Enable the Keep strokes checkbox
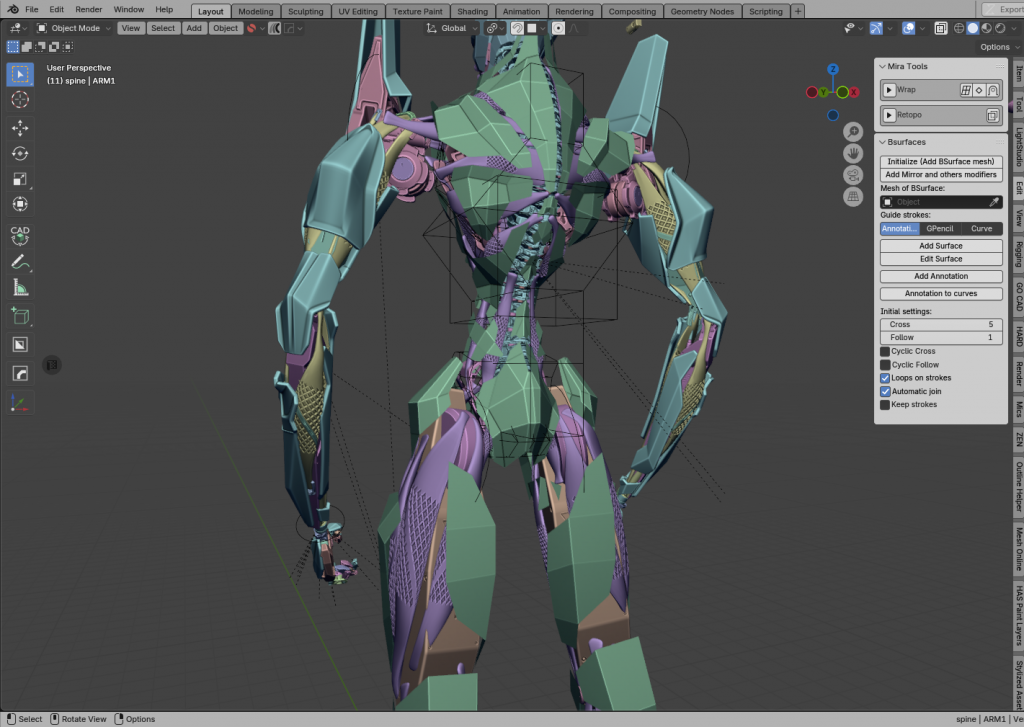The width and height of the screenshot is (1024, 727). pos(885,405)
